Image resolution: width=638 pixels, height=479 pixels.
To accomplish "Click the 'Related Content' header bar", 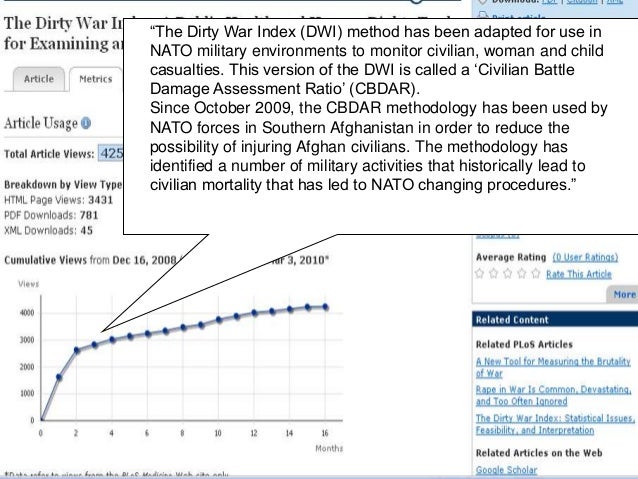I will pos(555,319).
